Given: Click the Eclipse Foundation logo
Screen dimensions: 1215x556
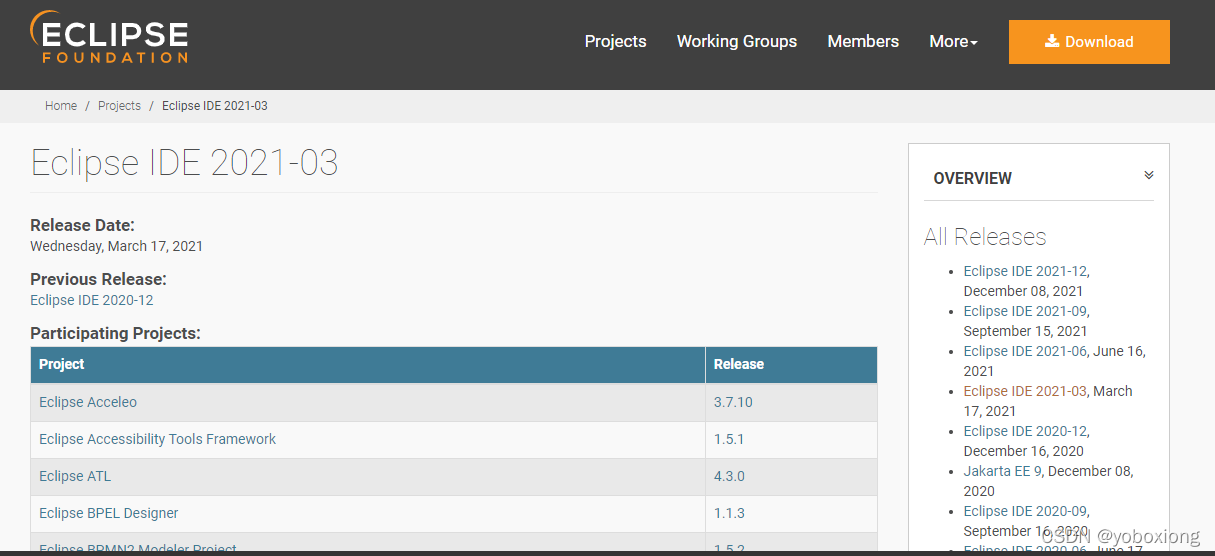Looking at the screenshot, I should coord(109,38).
